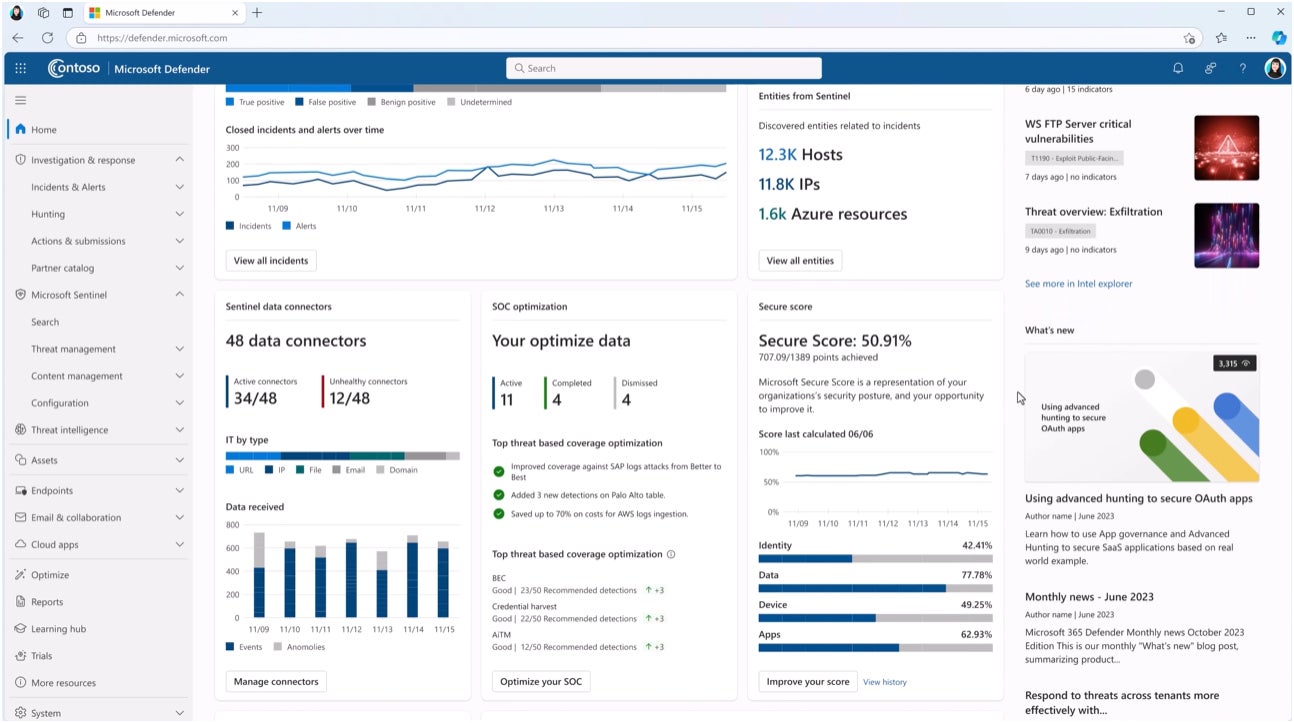Open WS FTP Server vulnerabilities thumbnail
The width and height of the screenshot is (1294, 723).
point(1227,148)
